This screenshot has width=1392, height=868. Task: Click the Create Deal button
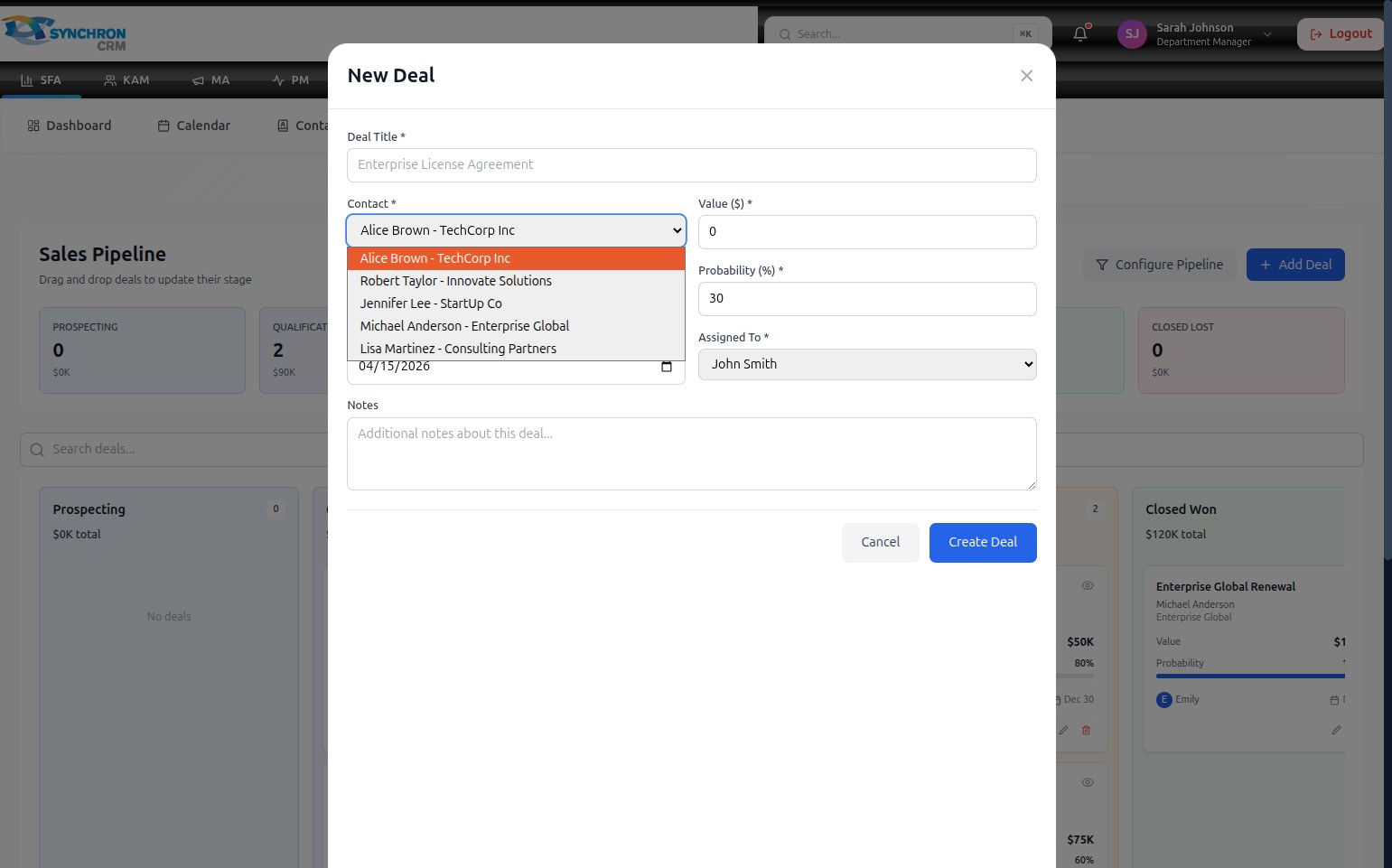click(983, 543)
